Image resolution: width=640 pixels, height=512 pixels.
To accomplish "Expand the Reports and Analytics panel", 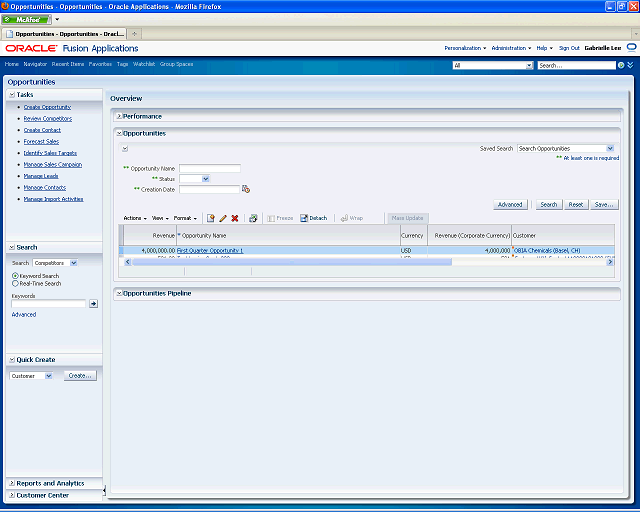I will [x=12, y=483].
